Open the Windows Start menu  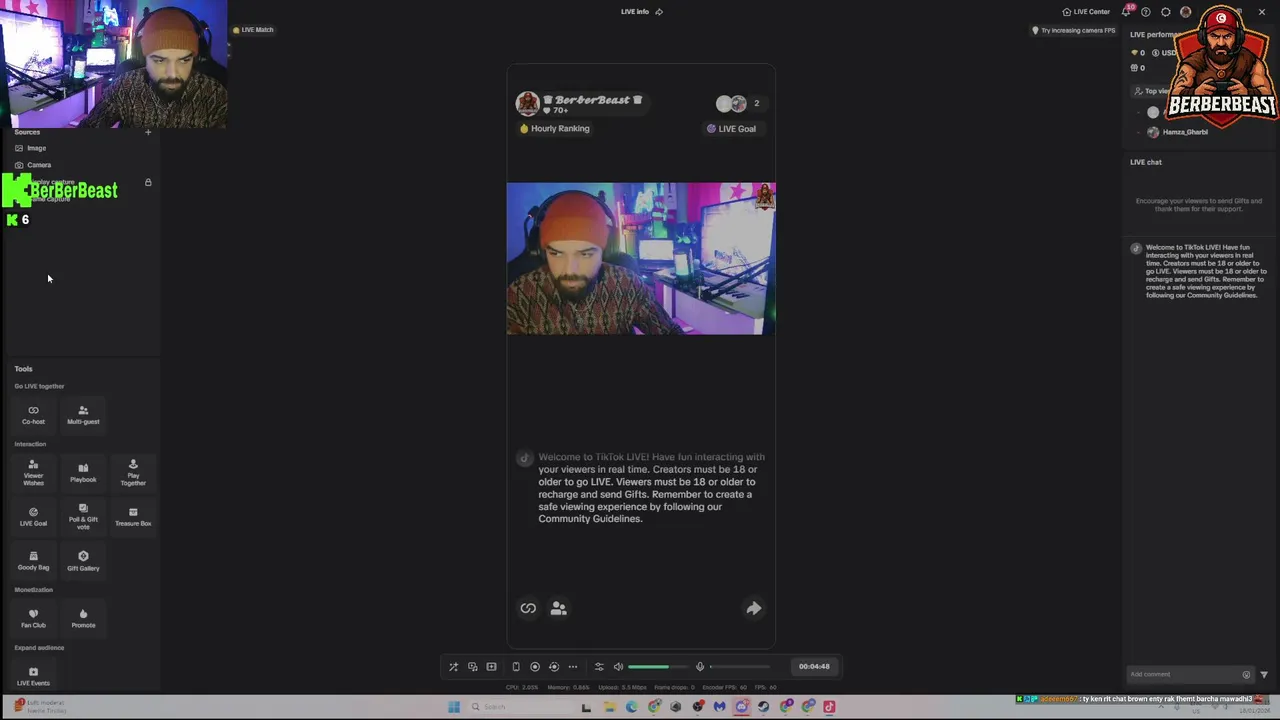(x=454, y=707)
